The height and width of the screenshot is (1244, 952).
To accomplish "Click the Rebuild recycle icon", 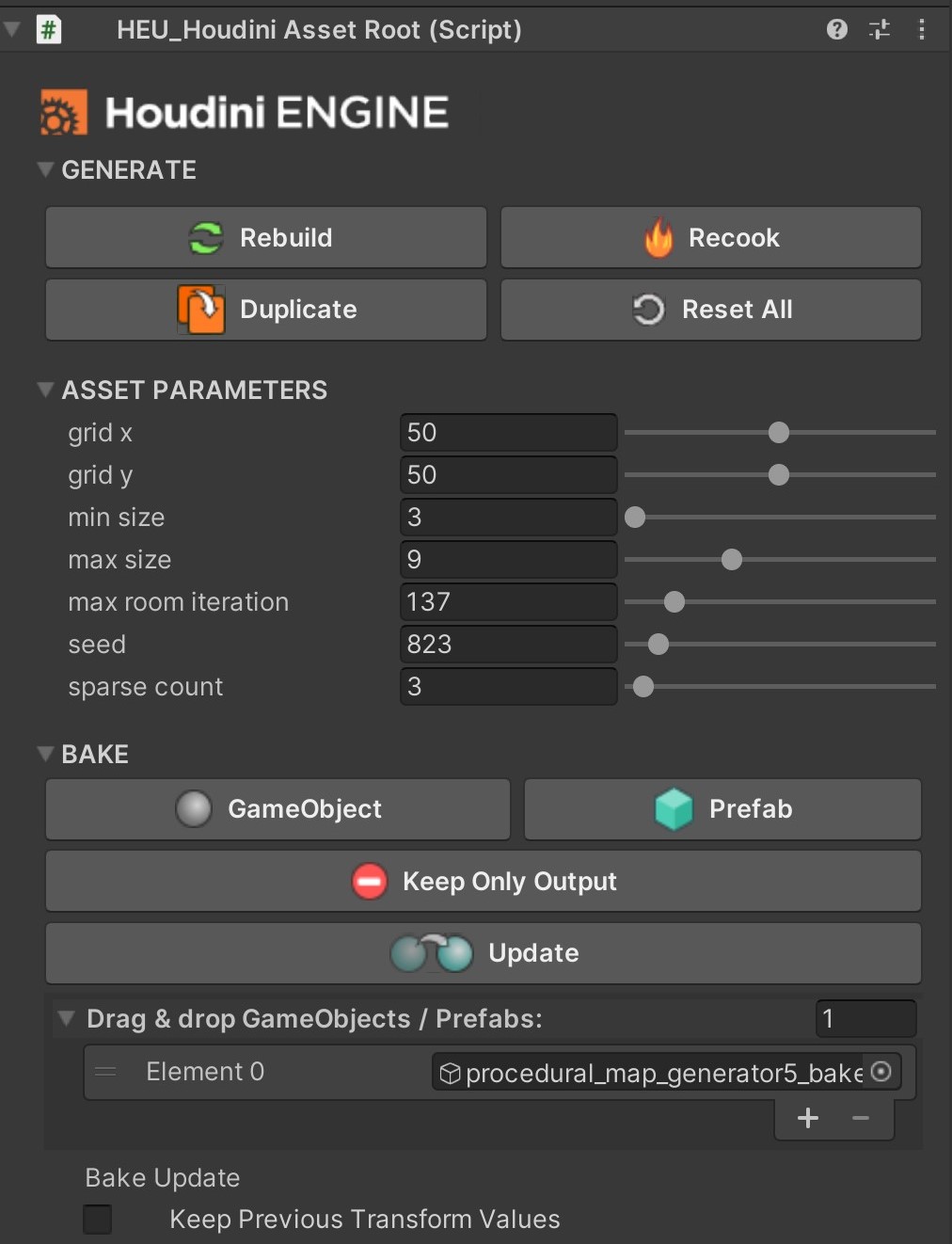I will (x=206, y=238).
